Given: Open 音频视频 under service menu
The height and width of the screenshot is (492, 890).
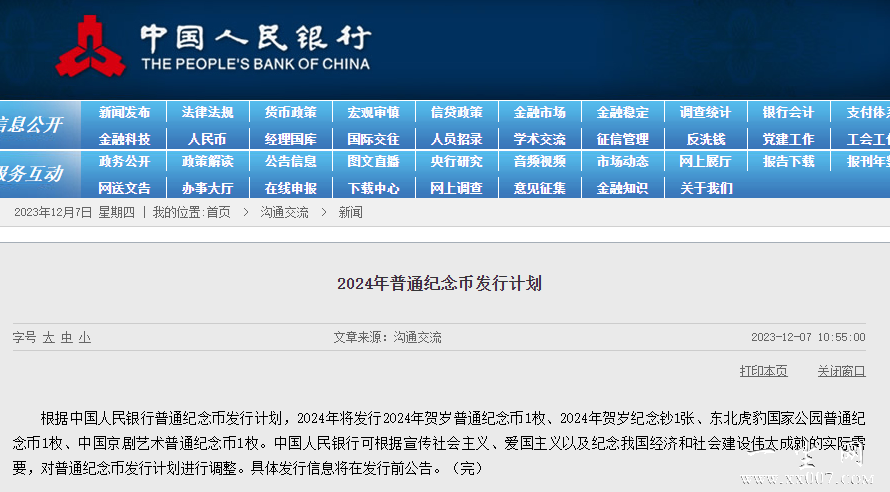Looking at the screenshot, I should (539, 162).
